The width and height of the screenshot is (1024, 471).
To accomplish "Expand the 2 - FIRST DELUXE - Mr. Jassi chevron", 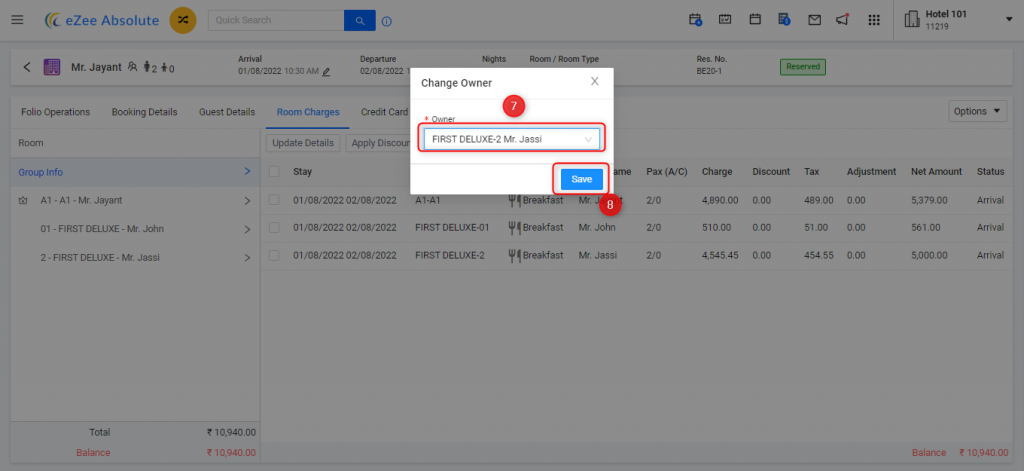I will 248,257.
